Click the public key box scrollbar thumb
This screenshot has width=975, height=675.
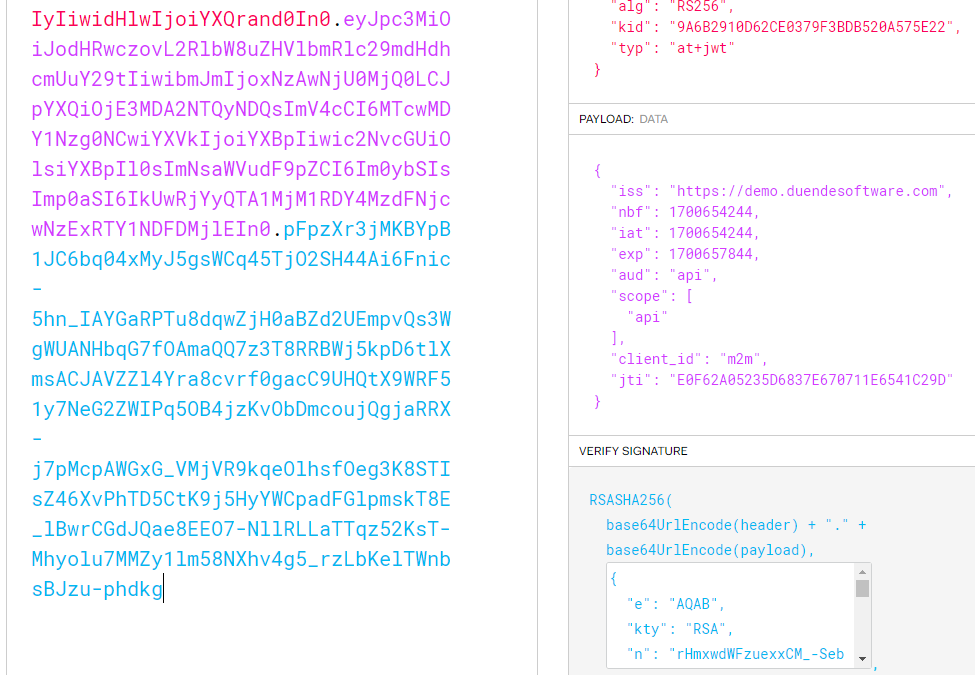(x=861, y=588)
